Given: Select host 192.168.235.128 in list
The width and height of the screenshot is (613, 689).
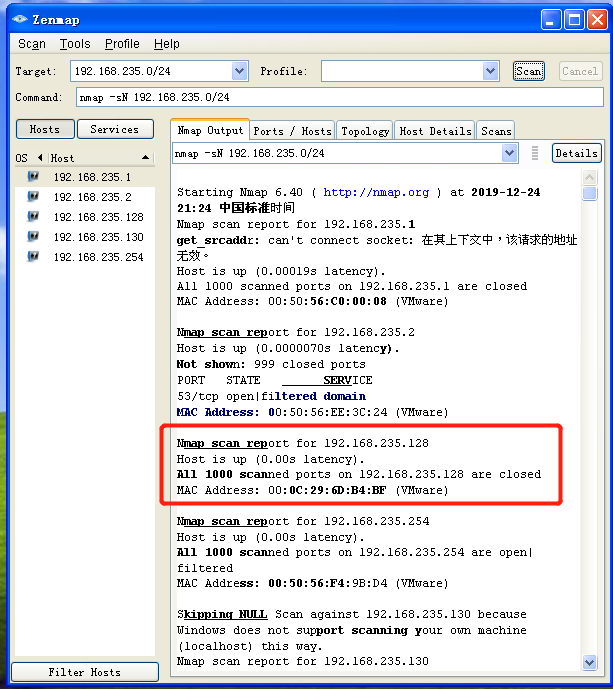Looking at the screenshot, I should [98, 217].
